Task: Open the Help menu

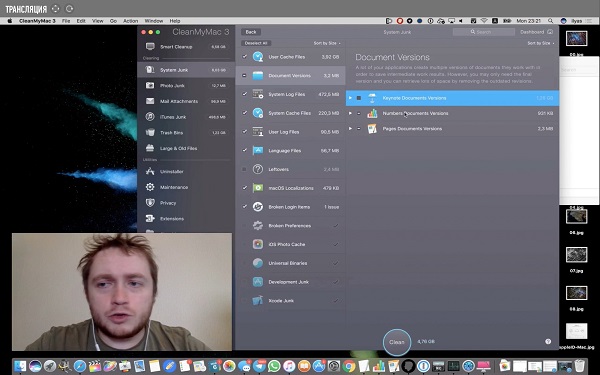Action: click(x=175, y=21)
